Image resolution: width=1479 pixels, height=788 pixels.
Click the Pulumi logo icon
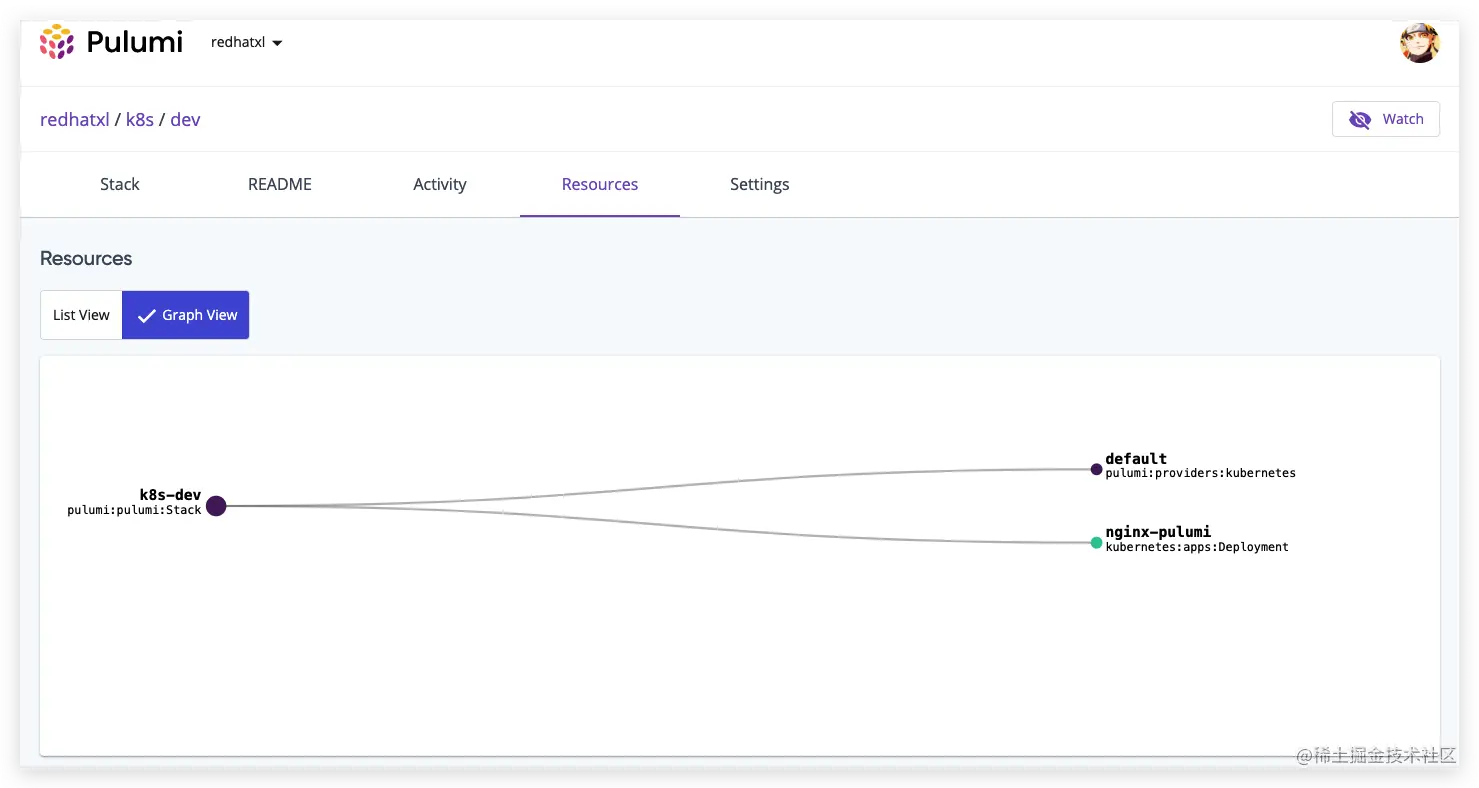pos(57,42)
